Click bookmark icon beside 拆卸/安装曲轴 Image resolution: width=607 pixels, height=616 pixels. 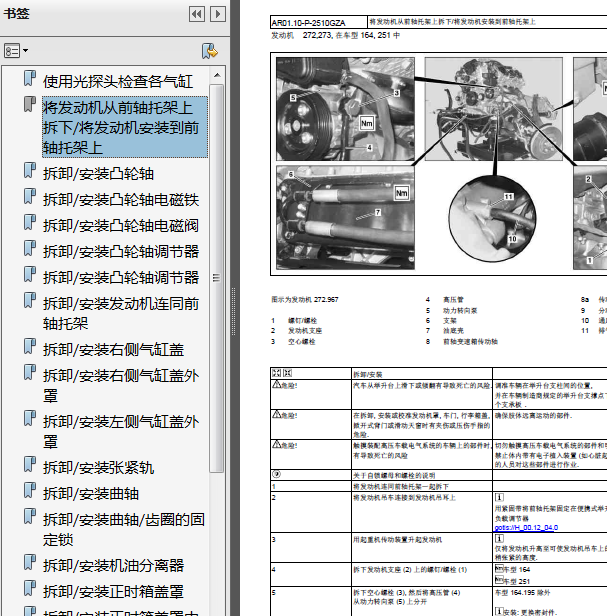[x=29, y=490]
